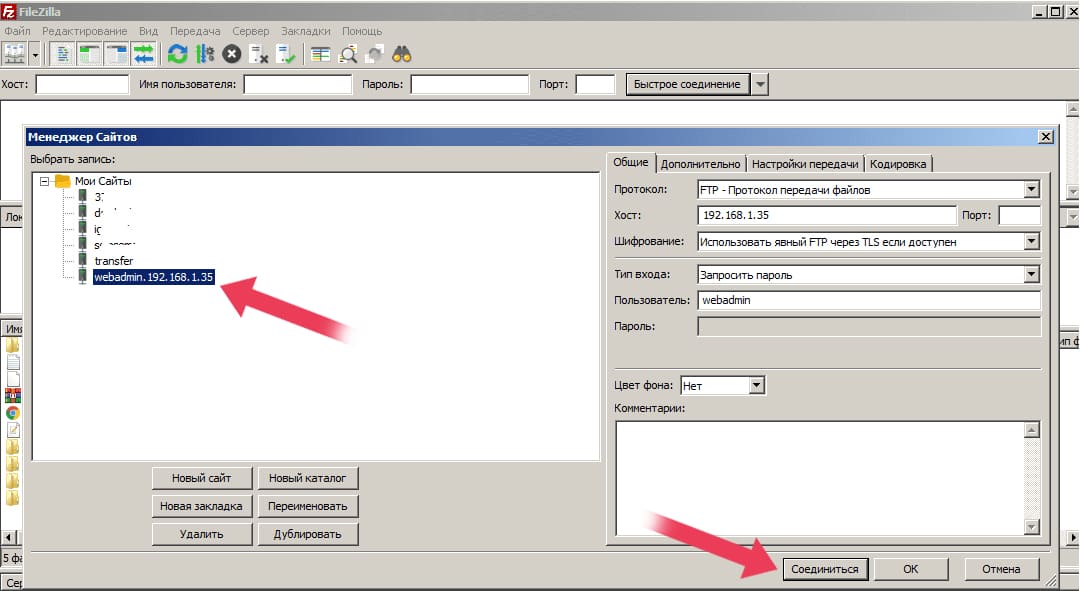Screen dimensions: 1080x591
Task: Click the disconnect from server icon
Action: pos(258,54)
